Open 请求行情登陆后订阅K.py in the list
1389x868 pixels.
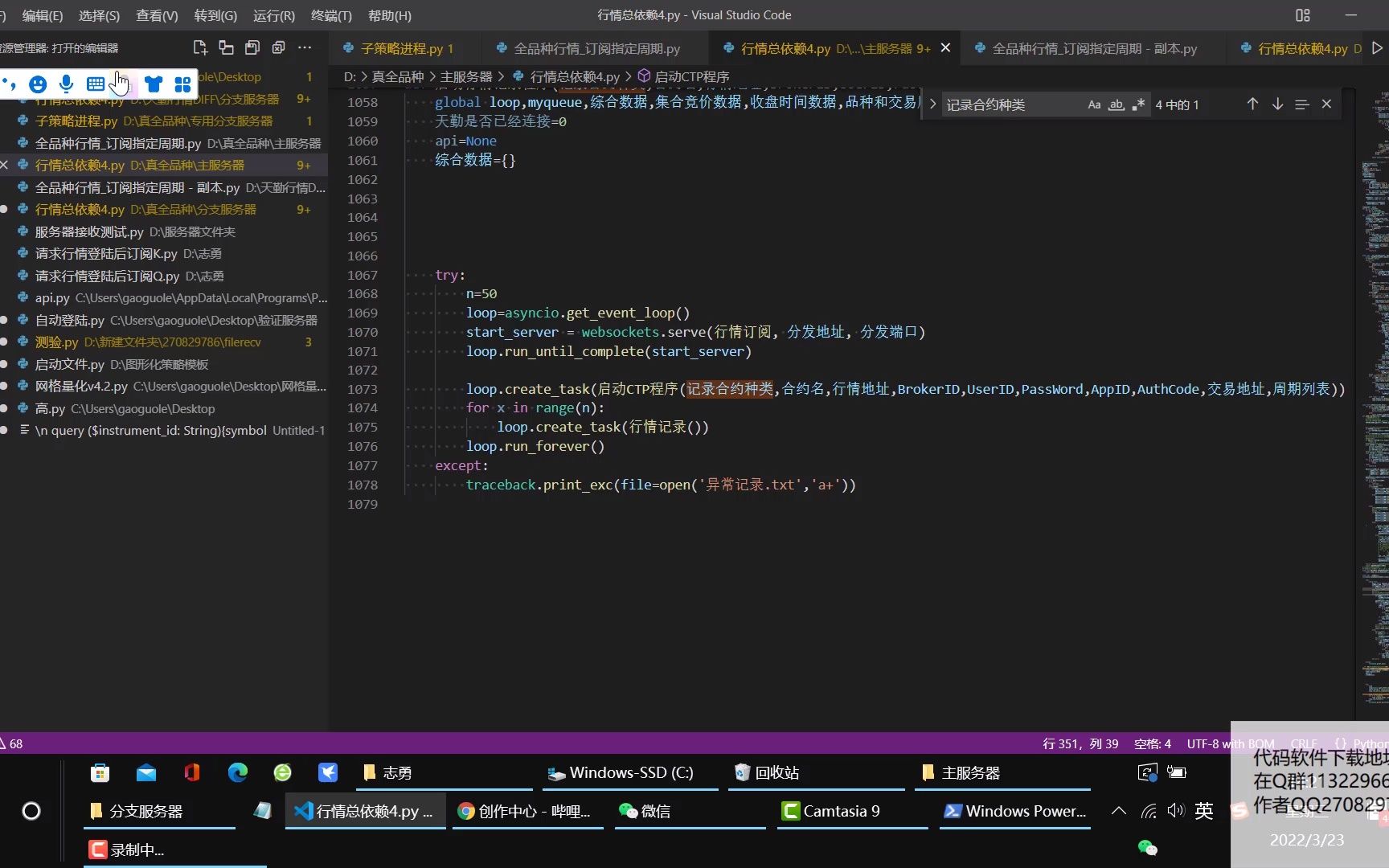tap(164, 253)
